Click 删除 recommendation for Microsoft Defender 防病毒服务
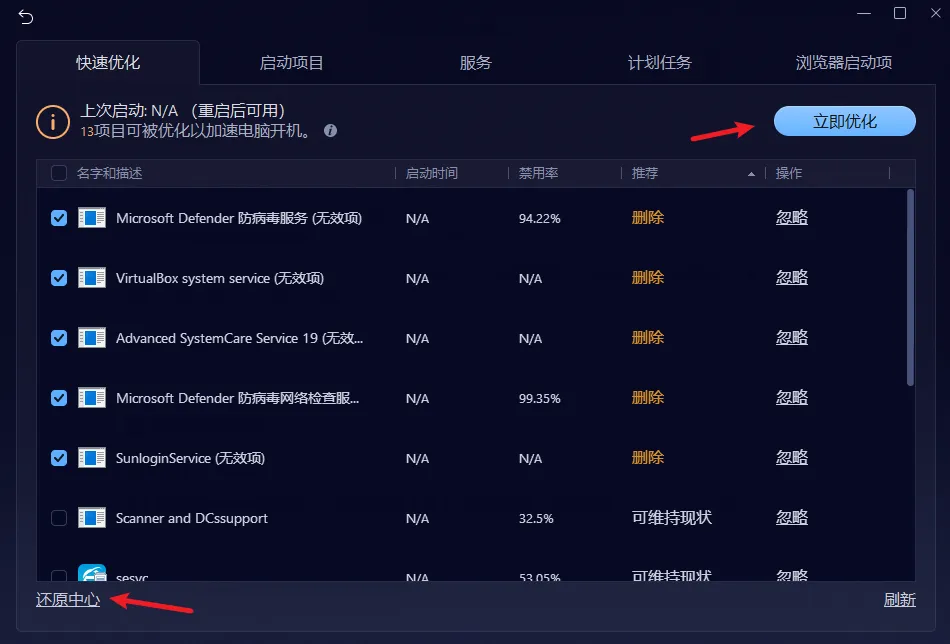 coord(648,217)
